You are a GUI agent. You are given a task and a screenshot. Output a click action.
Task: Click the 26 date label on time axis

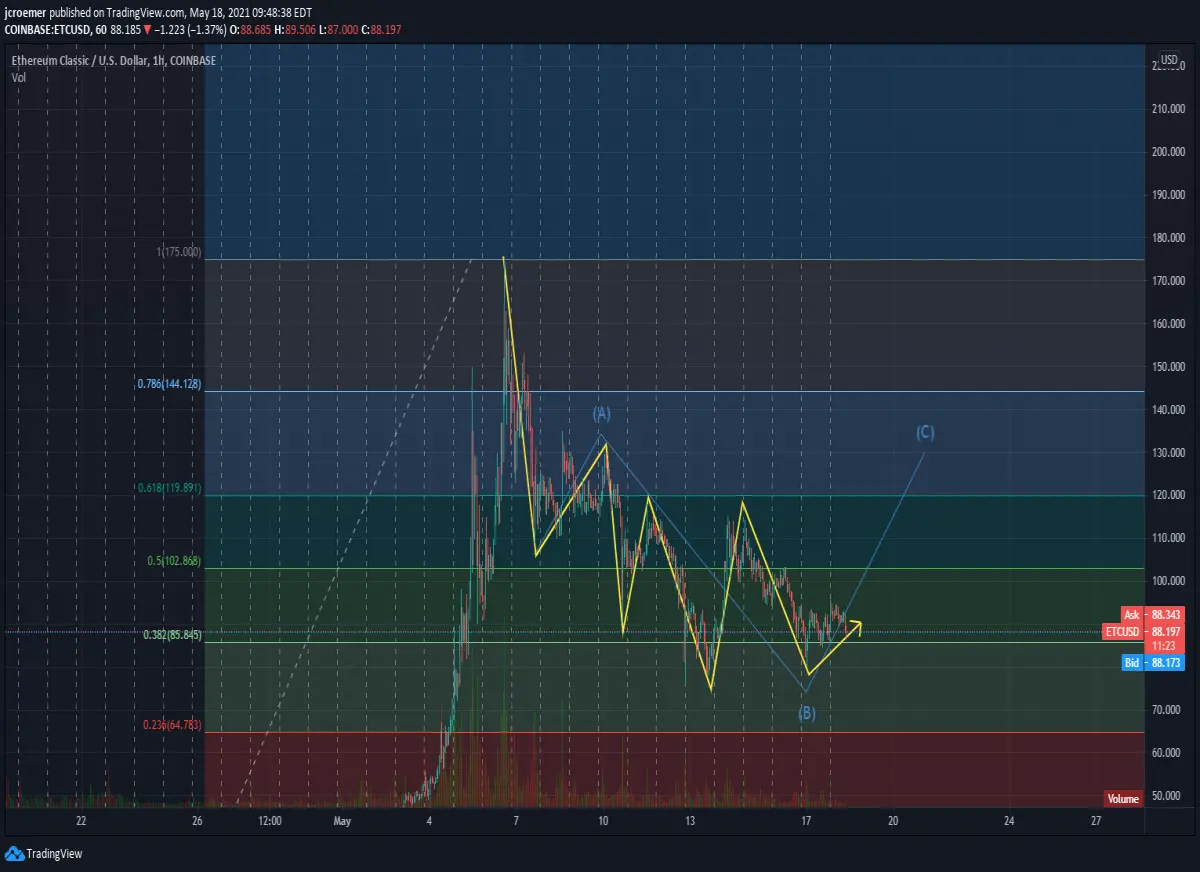click(x=197, y=822)
